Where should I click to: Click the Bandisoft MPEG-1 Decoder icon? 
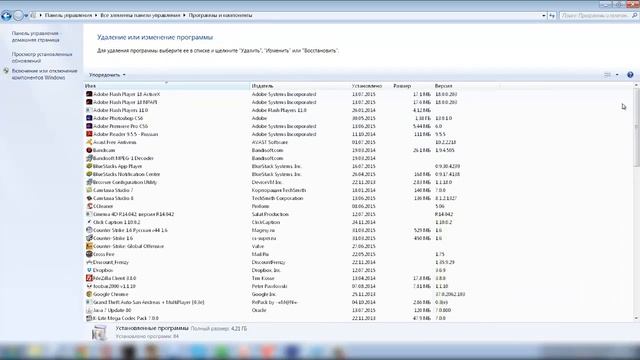tap(89, 158)
